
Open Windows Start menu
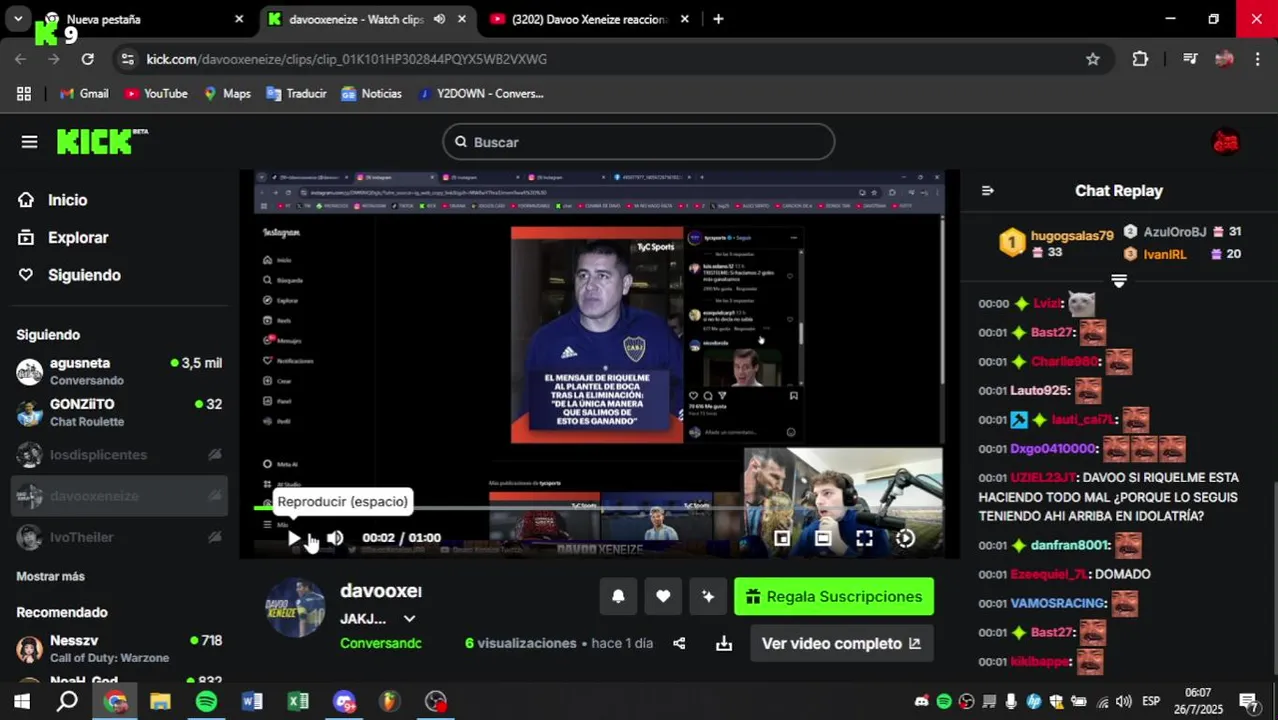(x=22, y=701)
